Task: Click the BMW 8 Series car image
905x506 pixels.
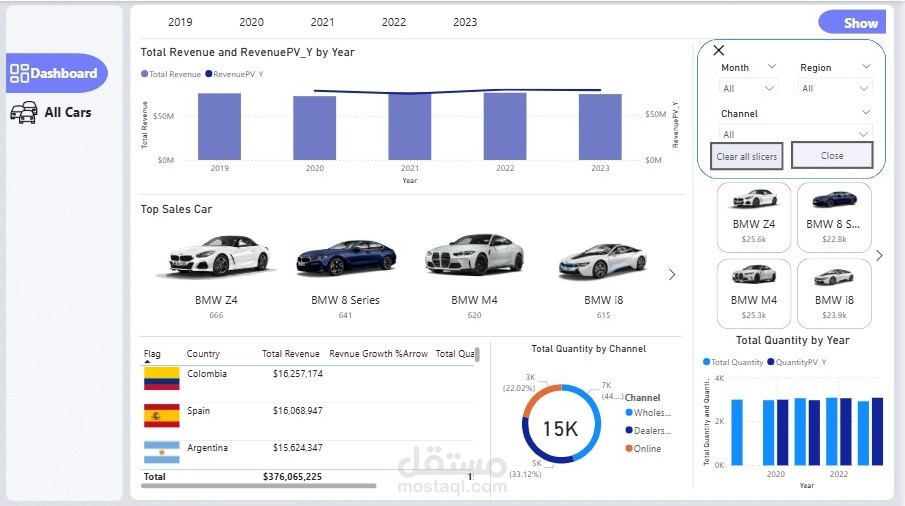Action: click(346, 257)
